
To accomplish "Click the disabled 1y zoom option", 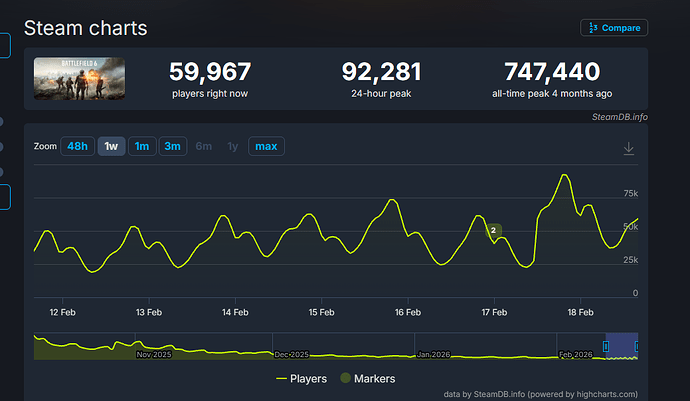I will pyautogui.click(x=233, y=146).
